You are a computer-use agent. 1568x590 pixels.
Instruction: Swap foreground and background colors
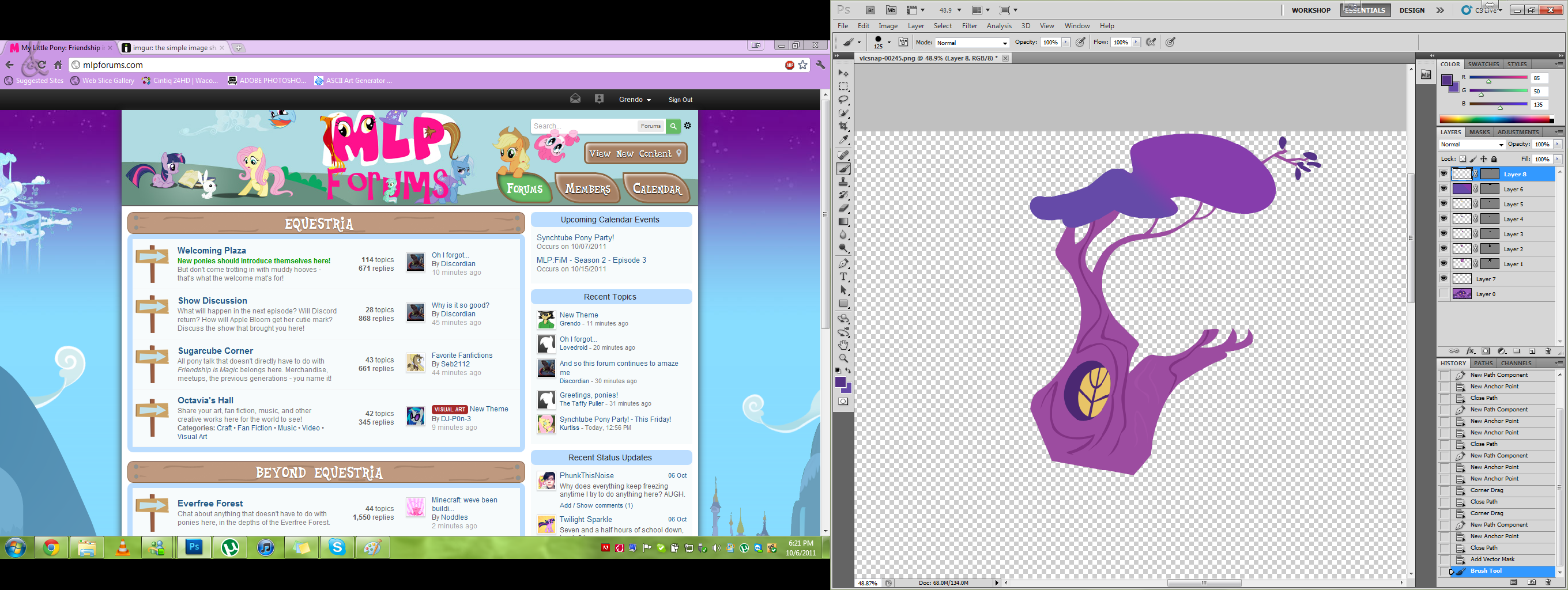848,370
